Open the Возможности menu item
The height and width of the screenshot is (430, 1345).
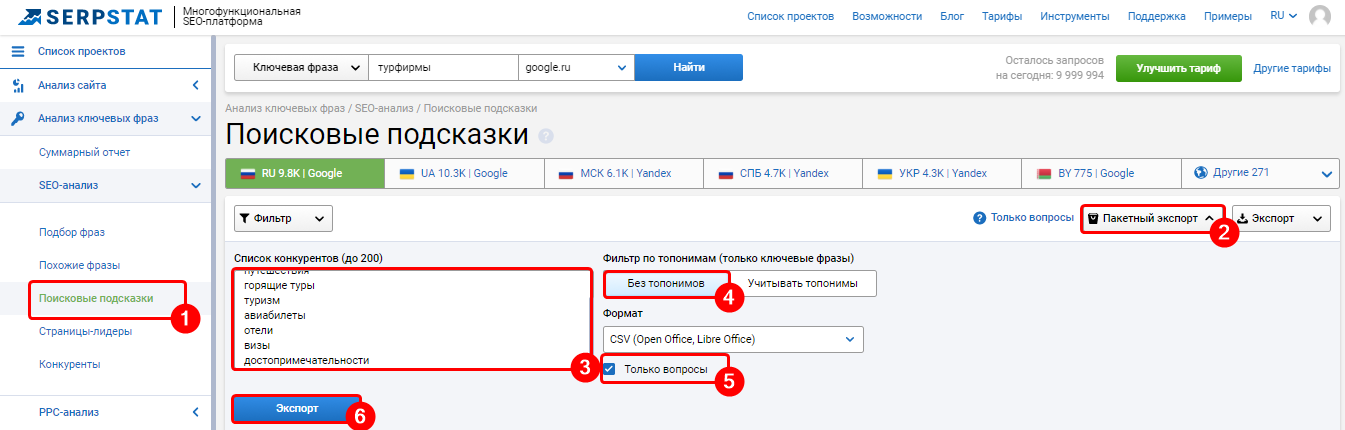pos(887,16)
